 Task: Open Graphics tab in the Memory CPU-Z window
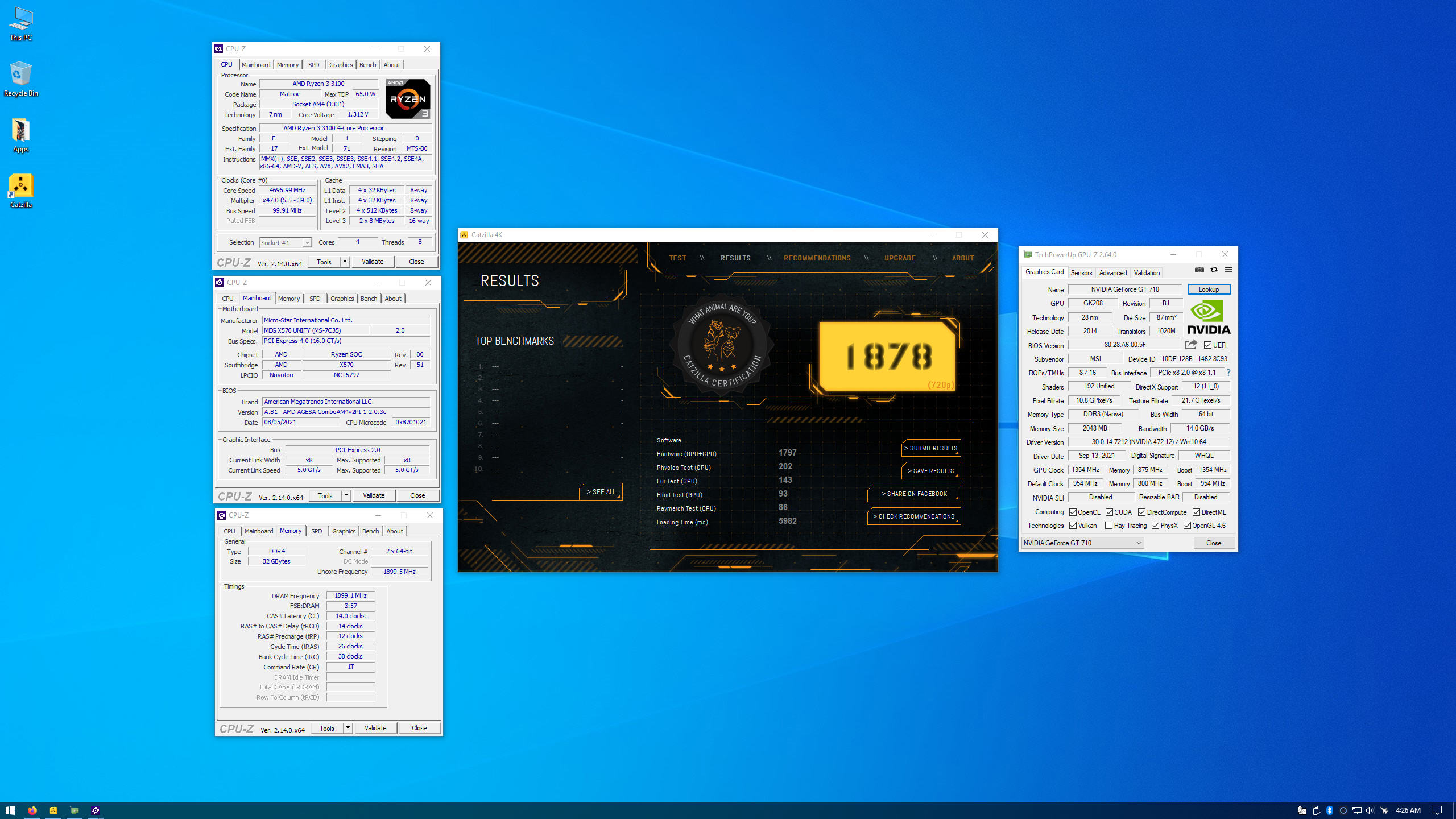click(x=344, y=531)
